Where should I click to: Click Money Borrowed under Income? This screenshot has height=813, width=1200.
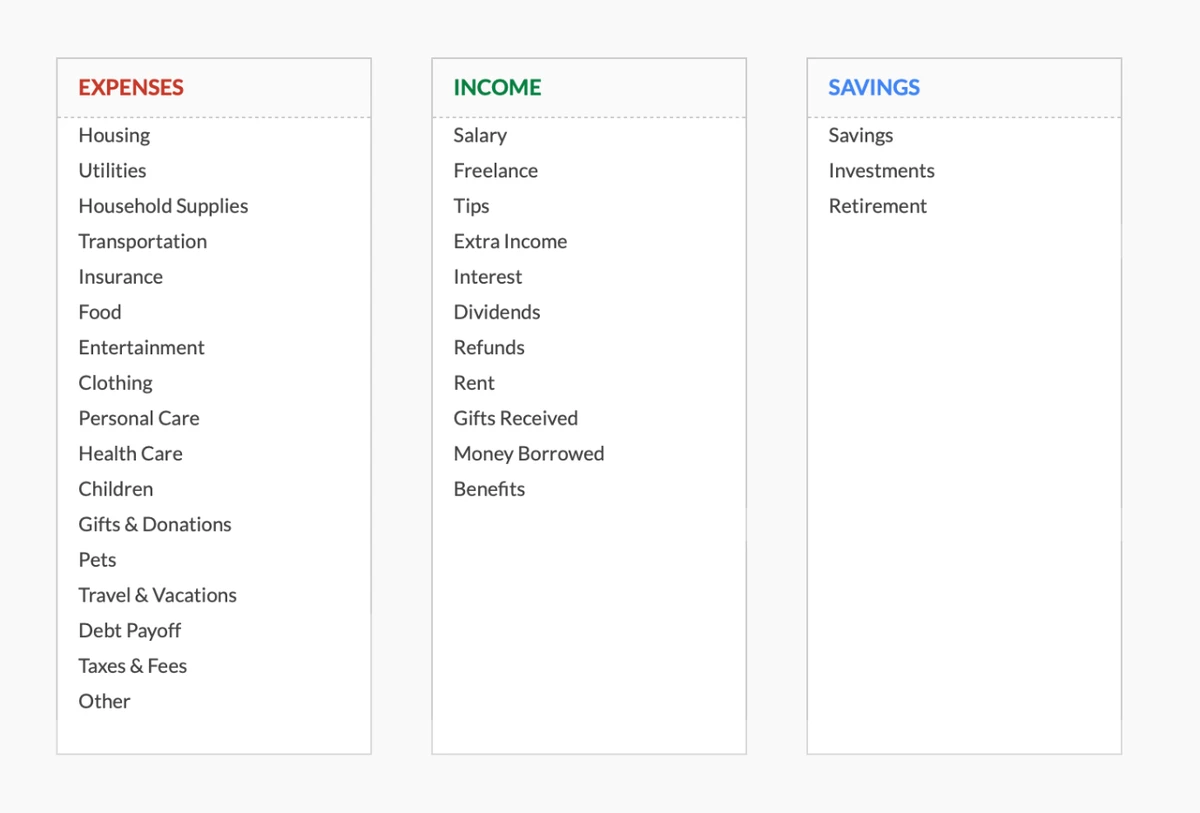click(x=528, y=453)
